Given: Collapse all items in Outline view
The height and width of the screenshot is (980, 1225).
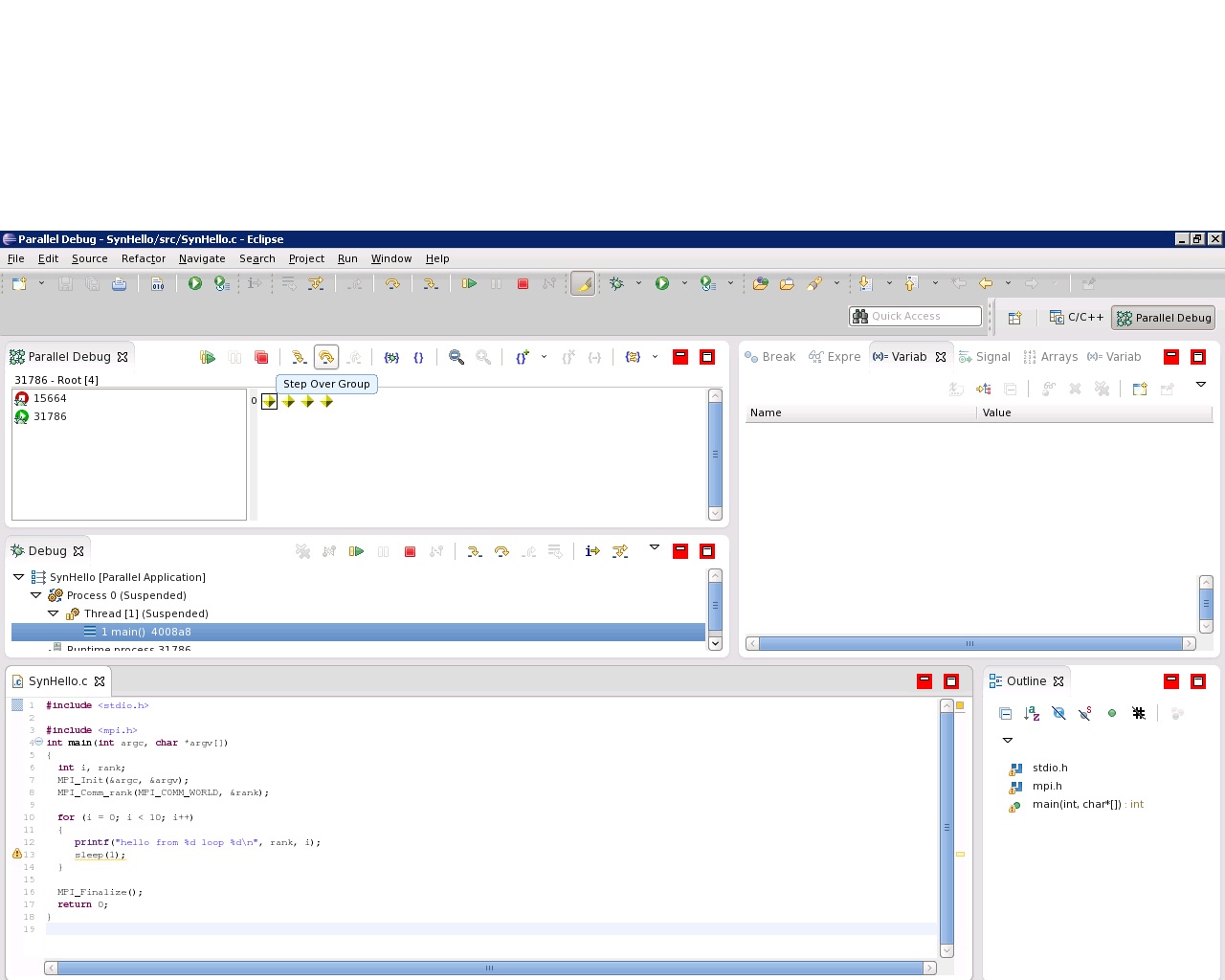Looking at the screenshot, I should click(1005, 713).
